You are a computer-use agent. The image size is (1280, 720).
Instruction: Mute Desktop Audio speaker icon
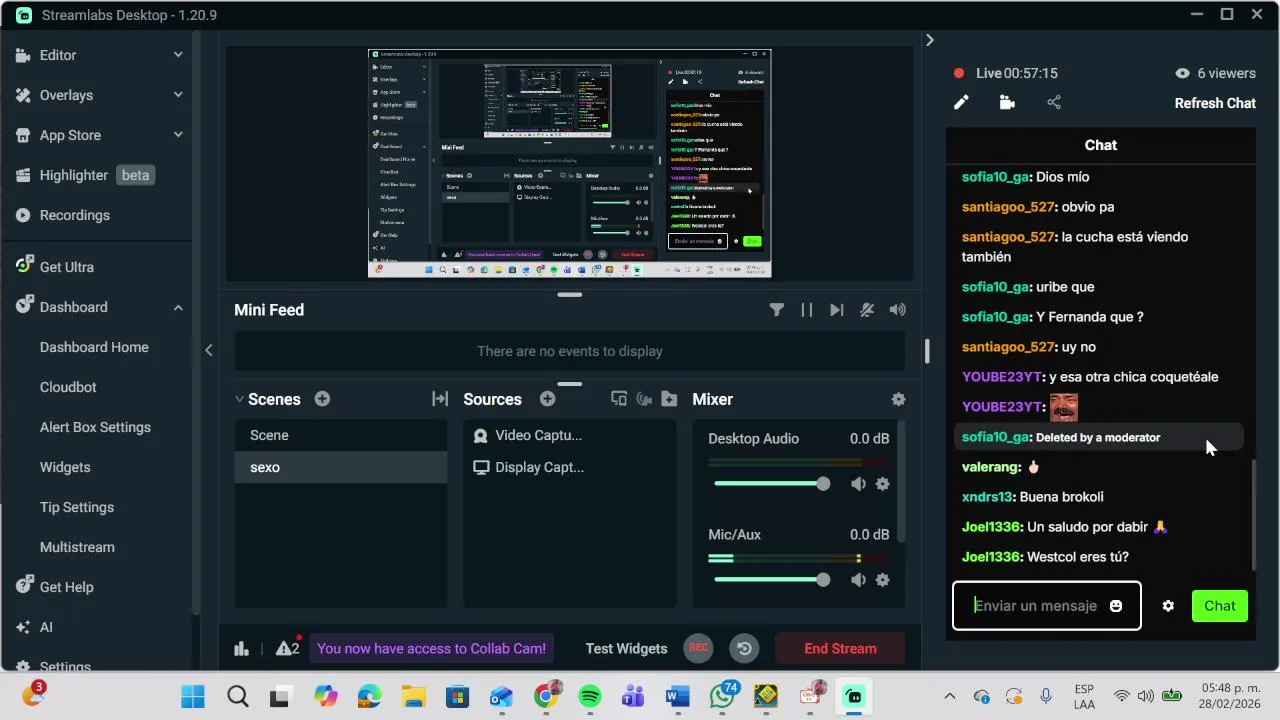(x=858, y=484)
